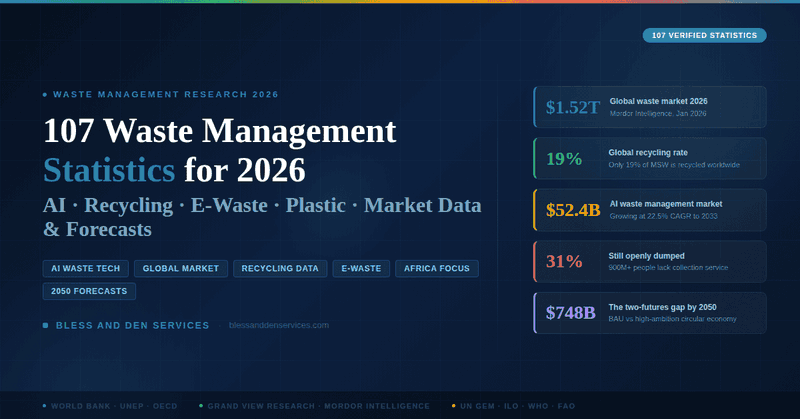The height and width of the screenshot is (419, 800).
Task: Click the two-futures gap by 2050 label
Action: [662, 307]
